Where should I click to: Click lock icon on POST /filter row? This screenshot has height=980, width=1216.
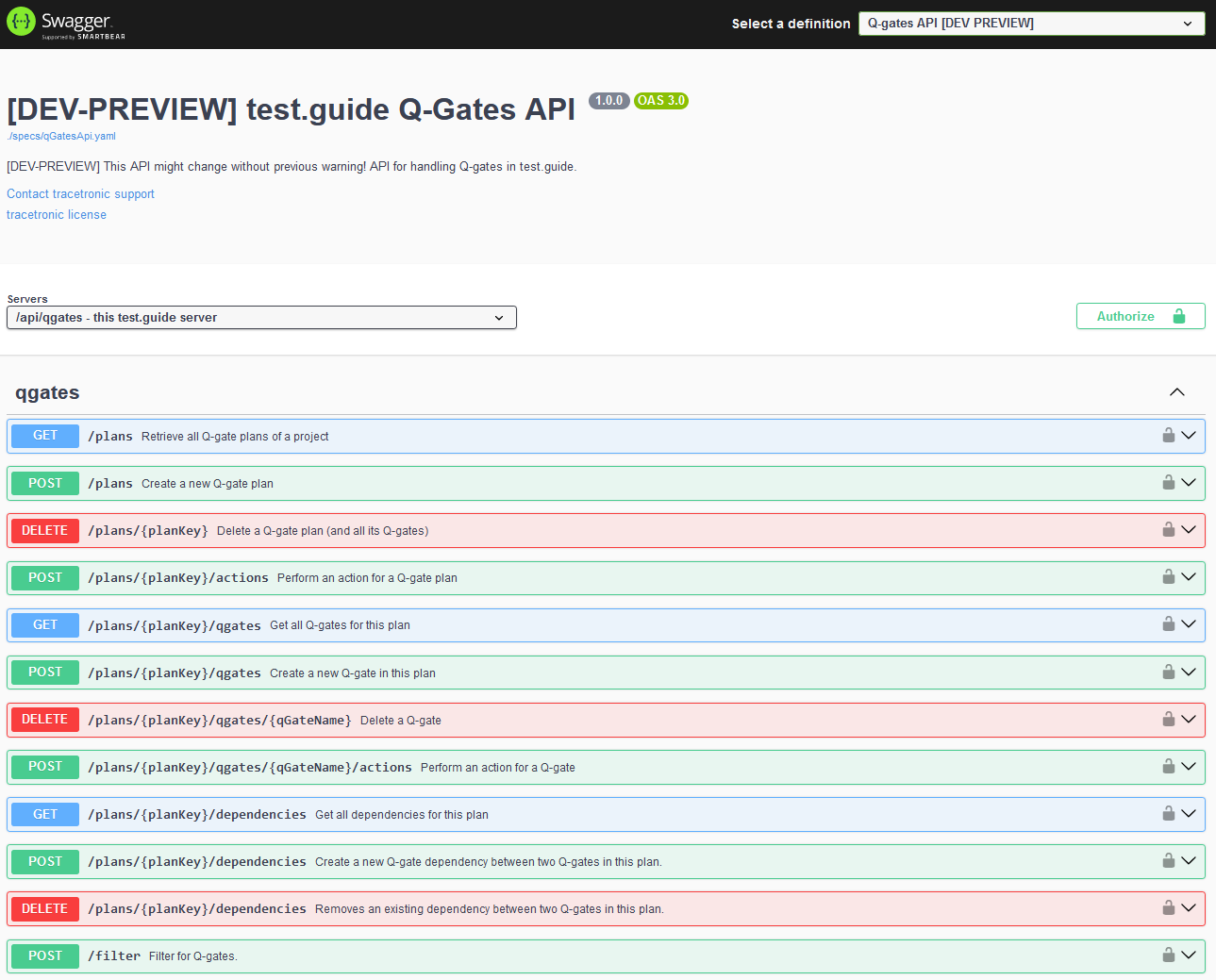[x=1168, y=955]
